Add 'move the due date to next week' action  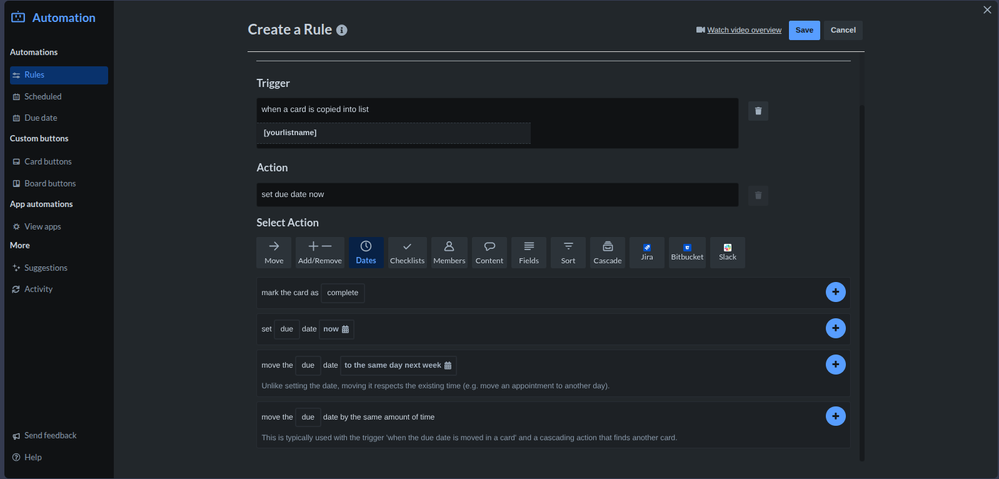coord(836,364)
